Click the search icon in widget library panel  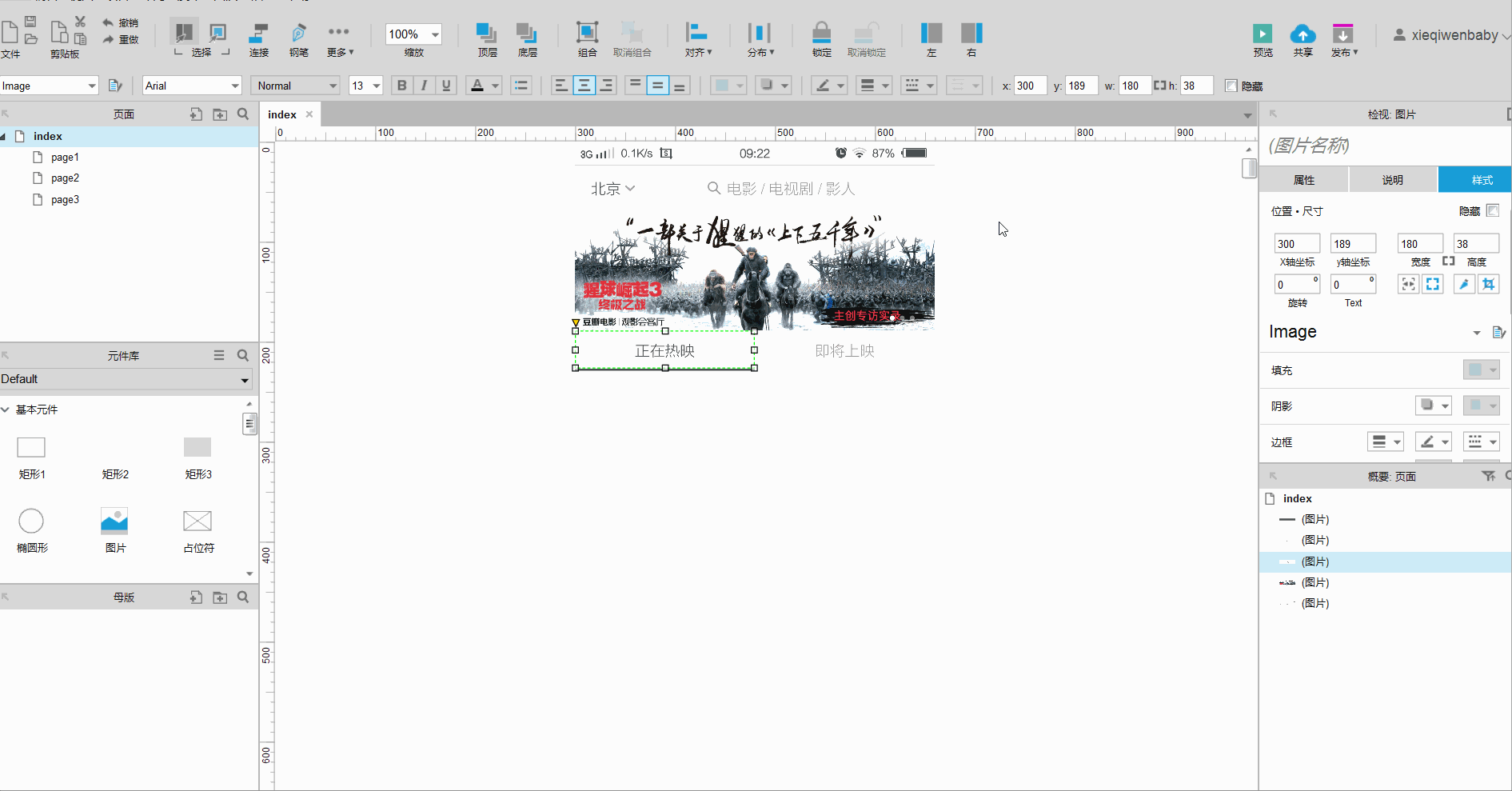point(243,355)
